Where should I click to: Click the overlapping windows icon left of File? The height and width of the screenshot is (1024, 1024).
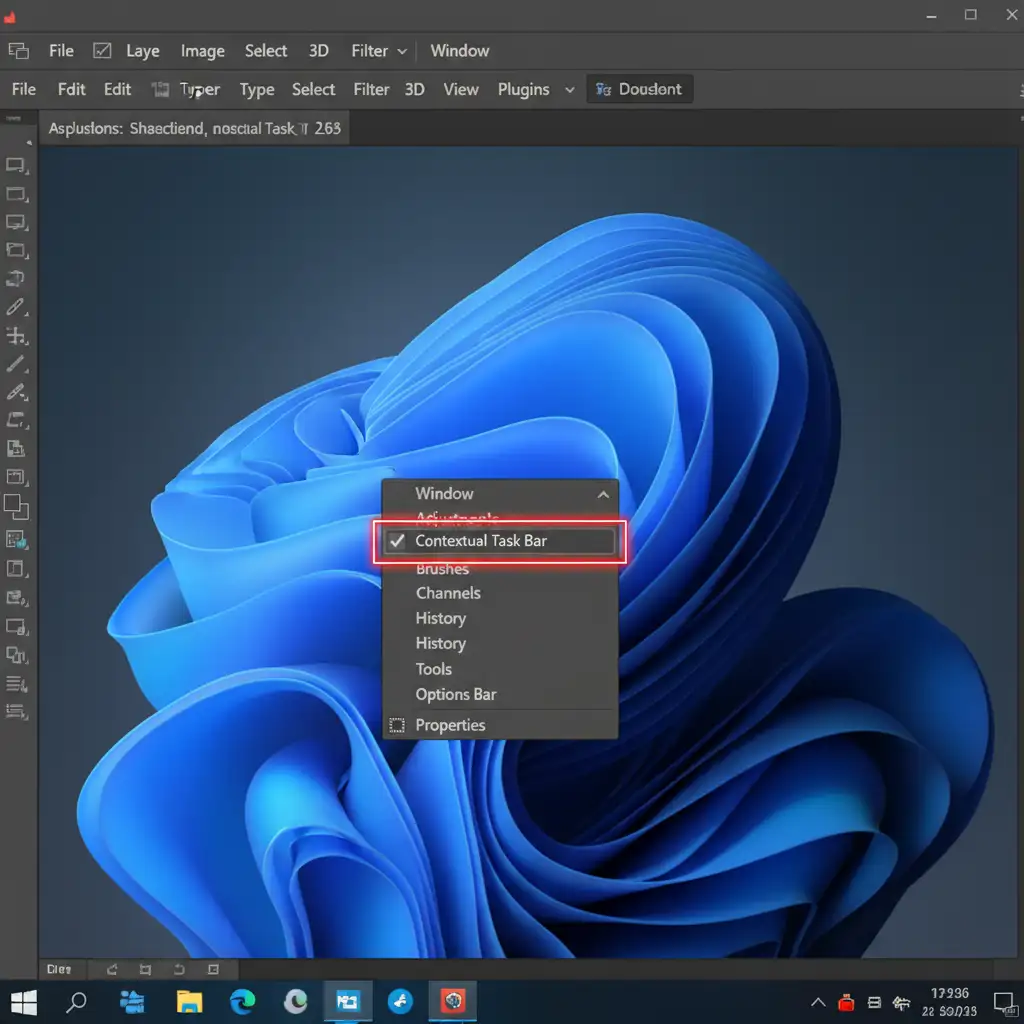coord(18,51)
